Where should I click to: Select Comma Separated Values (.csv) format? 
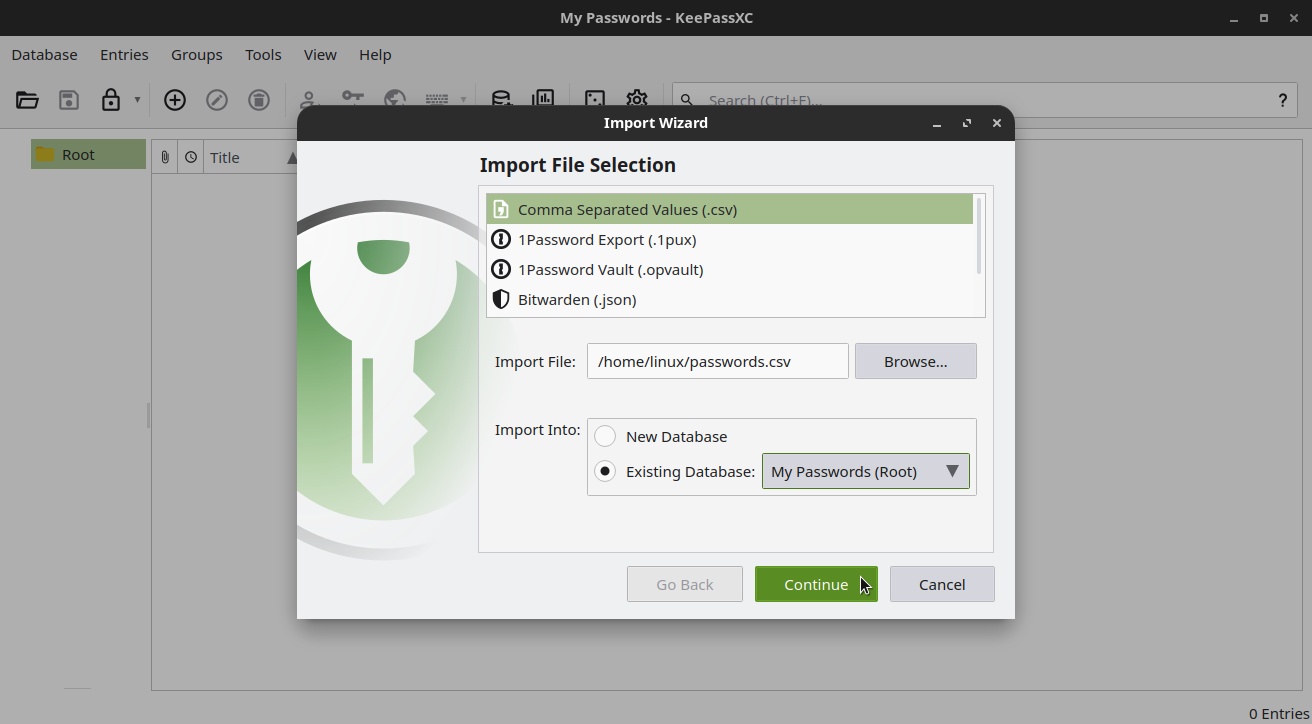click(x=729, y=209)
